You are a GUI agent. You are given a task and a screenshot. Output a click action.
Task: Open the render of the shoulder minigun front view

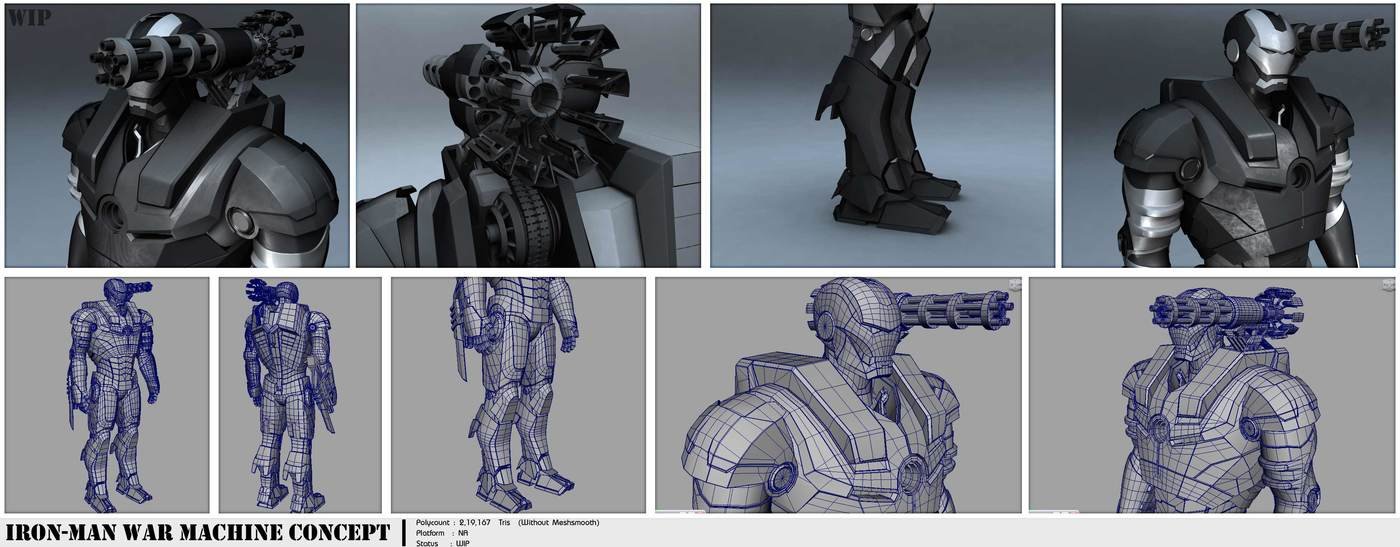coord(177,135)
